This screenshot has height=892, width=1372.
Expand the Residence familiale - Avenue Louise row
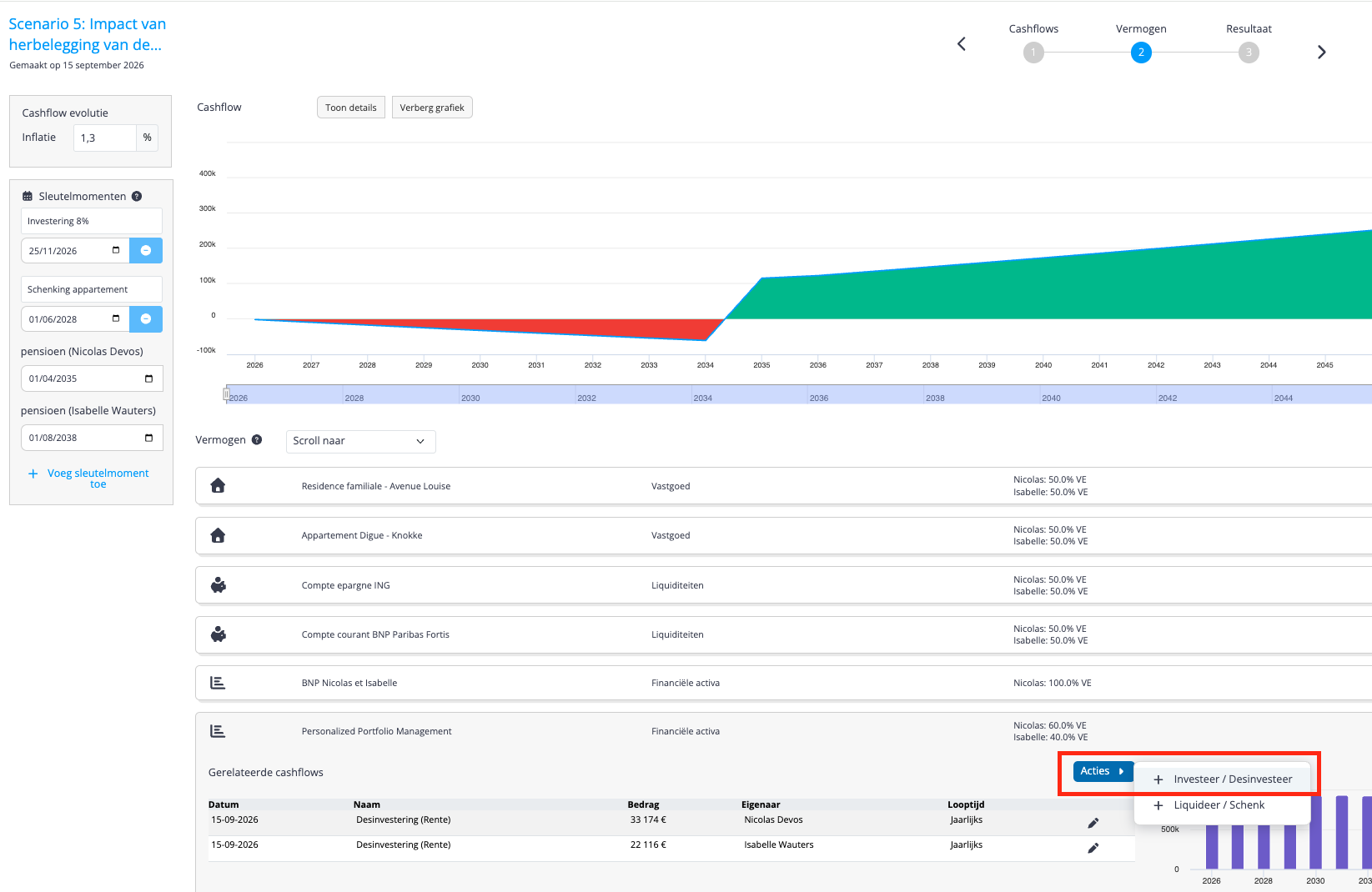pos(783,486)
